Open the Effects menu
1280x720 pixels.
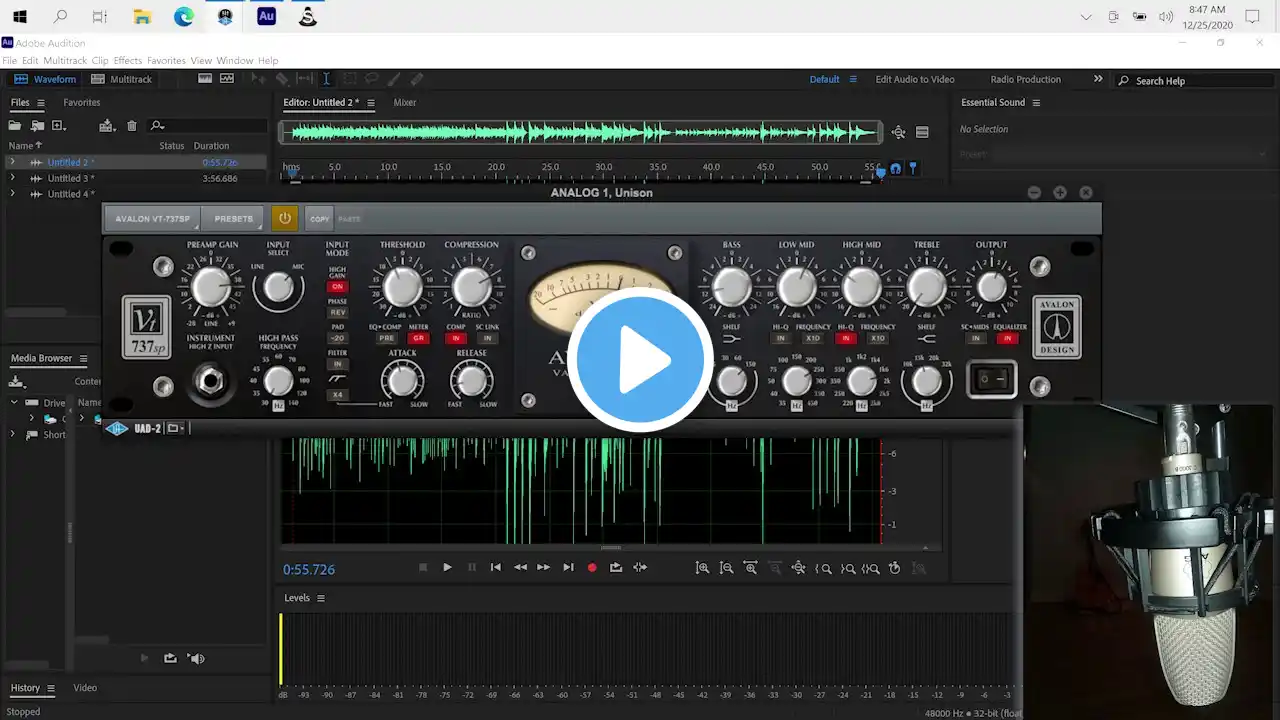127,61
